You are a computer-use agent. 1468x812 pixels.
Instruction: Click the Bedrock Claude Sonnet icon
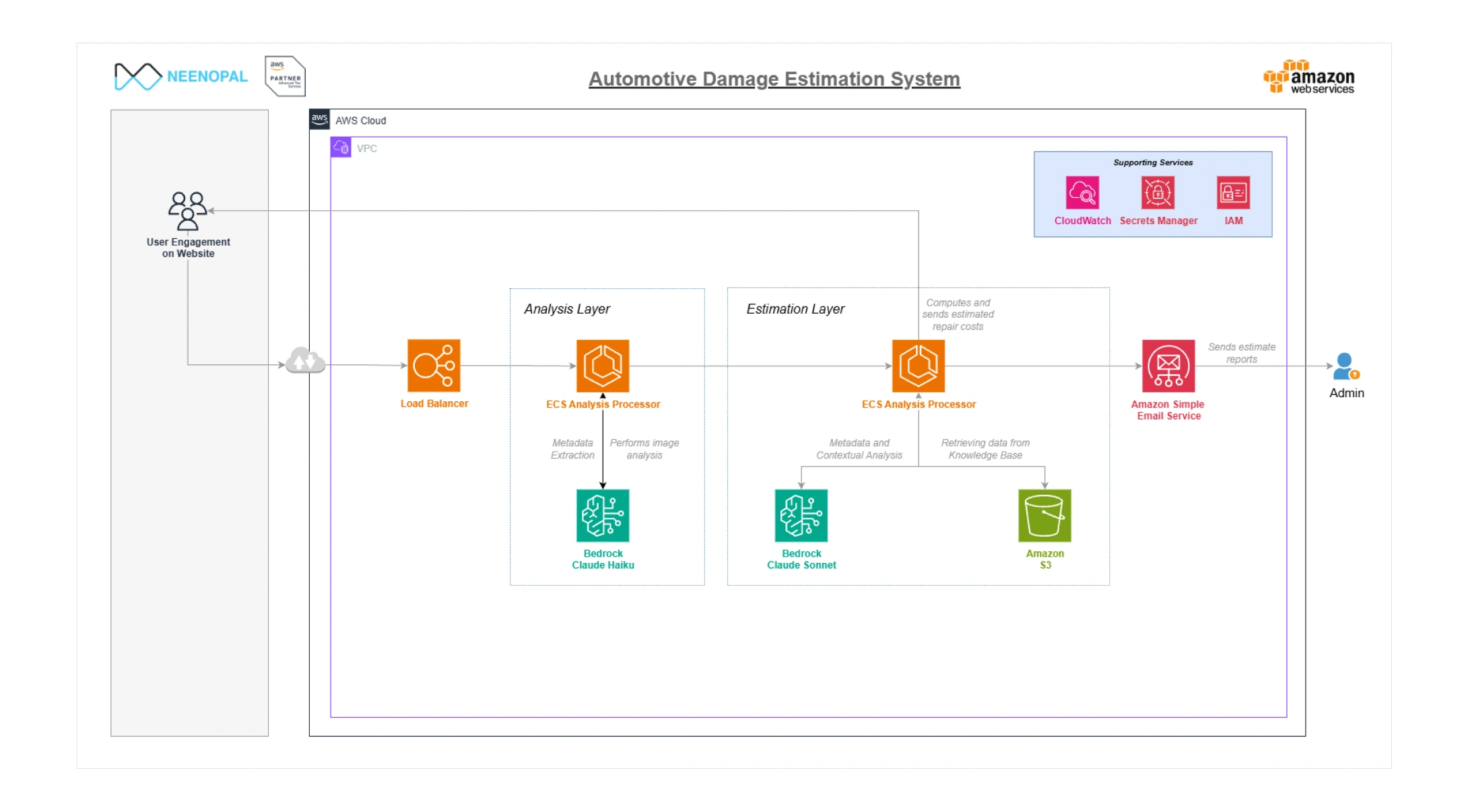pos(801,515)
